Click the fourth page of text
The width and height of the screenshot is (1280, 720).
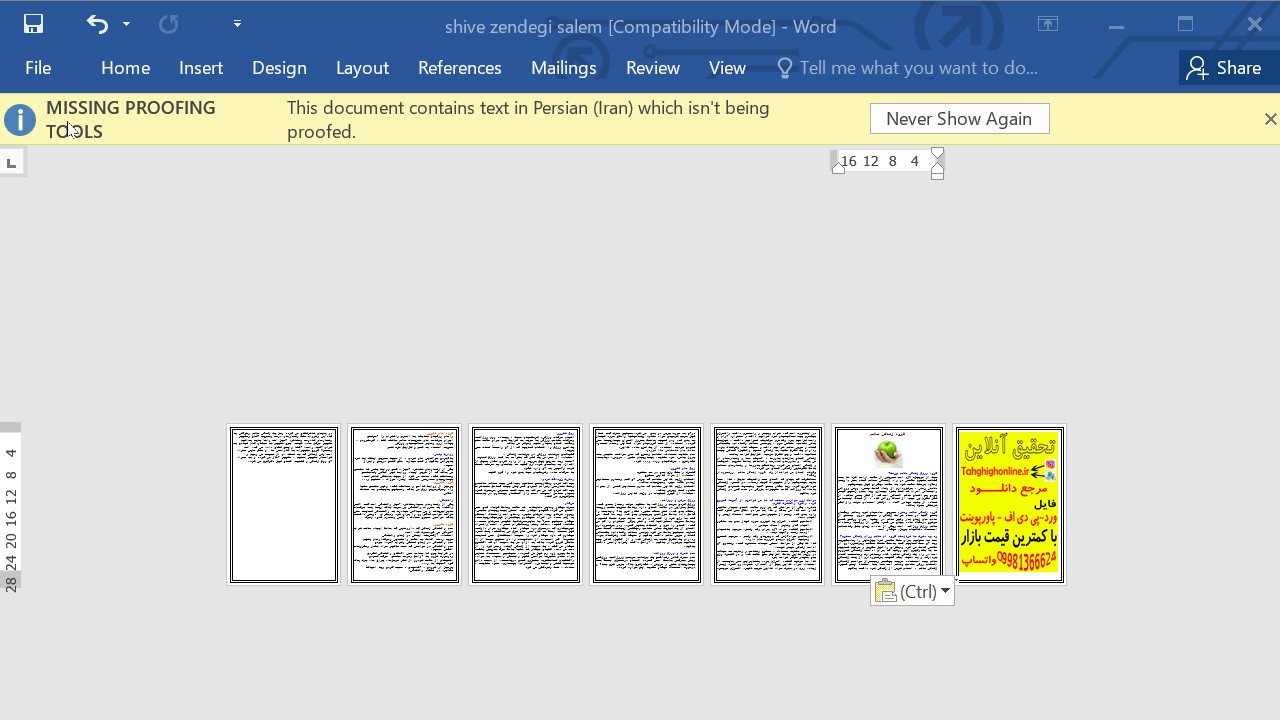[647, 505]
